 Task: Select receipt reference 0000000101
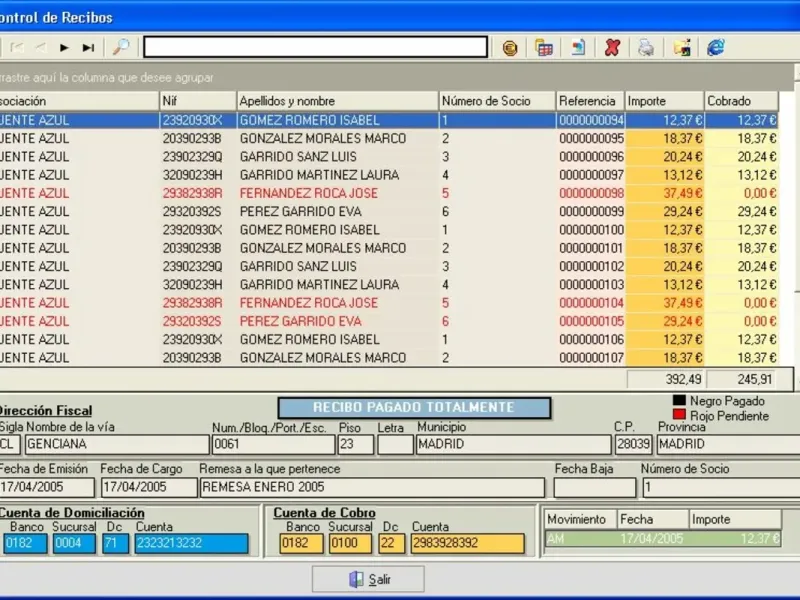[389, 248]
